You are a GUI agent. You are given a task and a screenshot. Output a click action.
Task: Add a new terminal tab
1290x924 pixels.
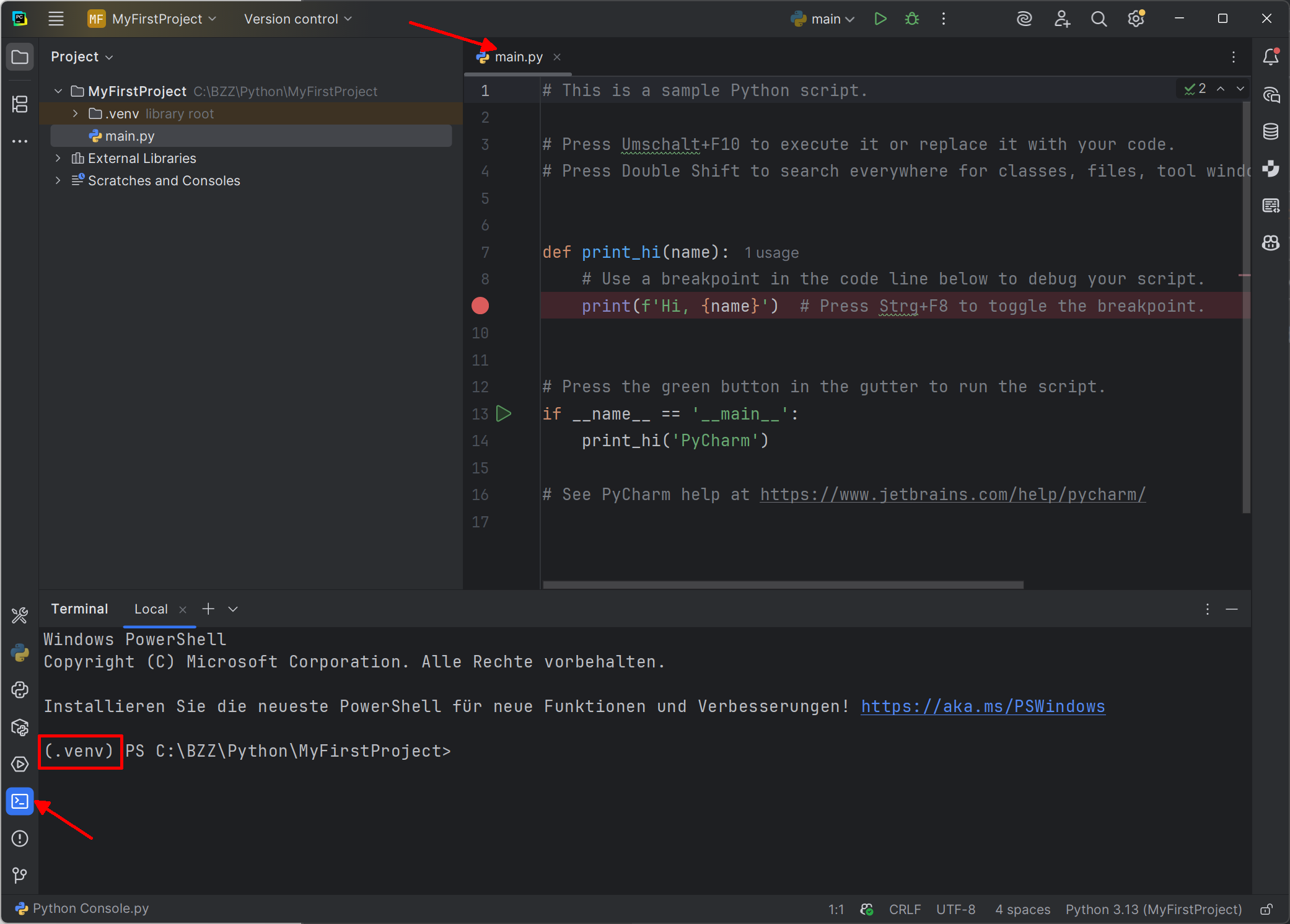[208, 609]
